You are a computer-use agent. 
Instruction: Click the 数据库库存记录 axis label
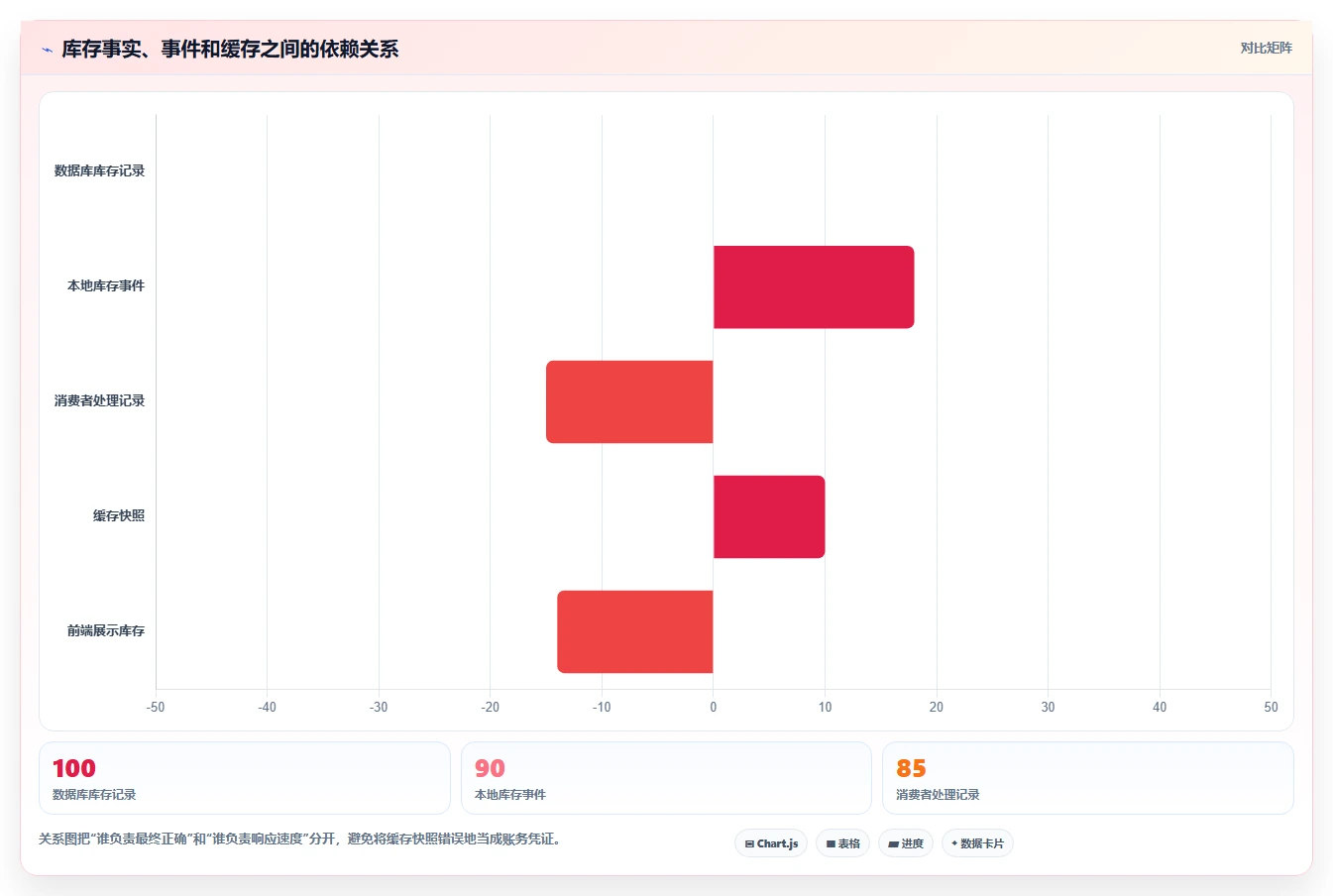pyautogui.click(x=99, y=170)
